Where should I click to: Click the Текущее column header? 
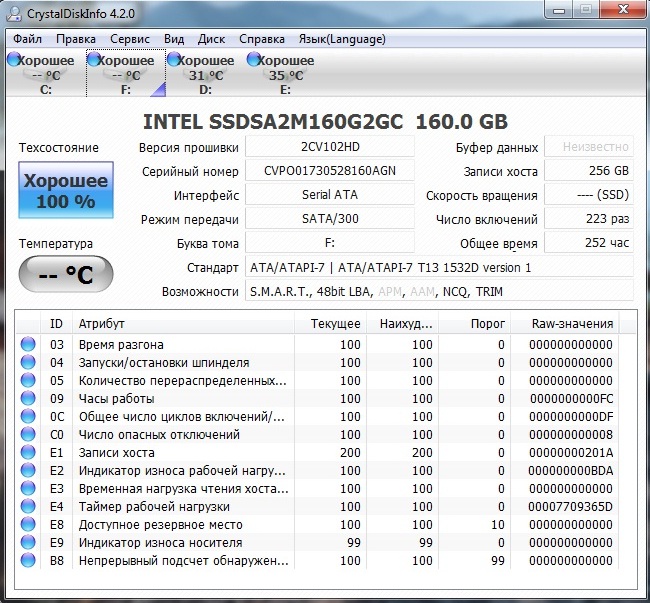(x=330, y=324)
